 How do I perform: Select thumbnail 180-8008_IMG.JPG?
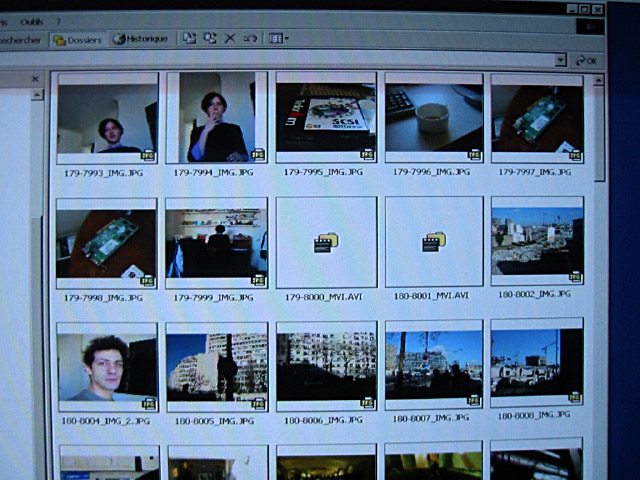(537, 362)
